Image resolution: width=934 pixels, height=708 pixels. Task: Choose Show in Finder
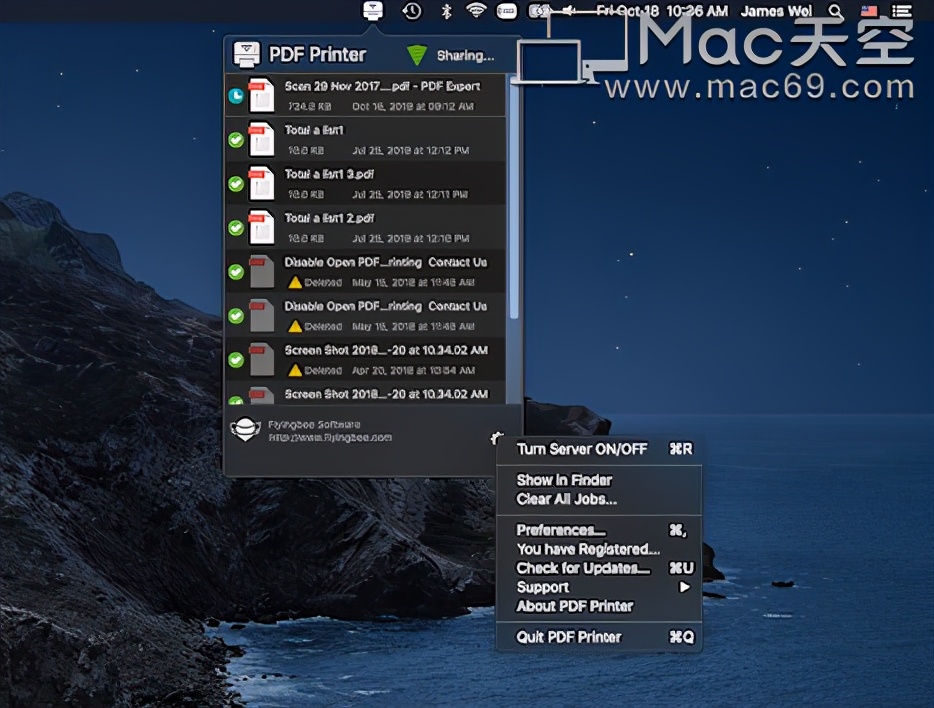point(599,480)
